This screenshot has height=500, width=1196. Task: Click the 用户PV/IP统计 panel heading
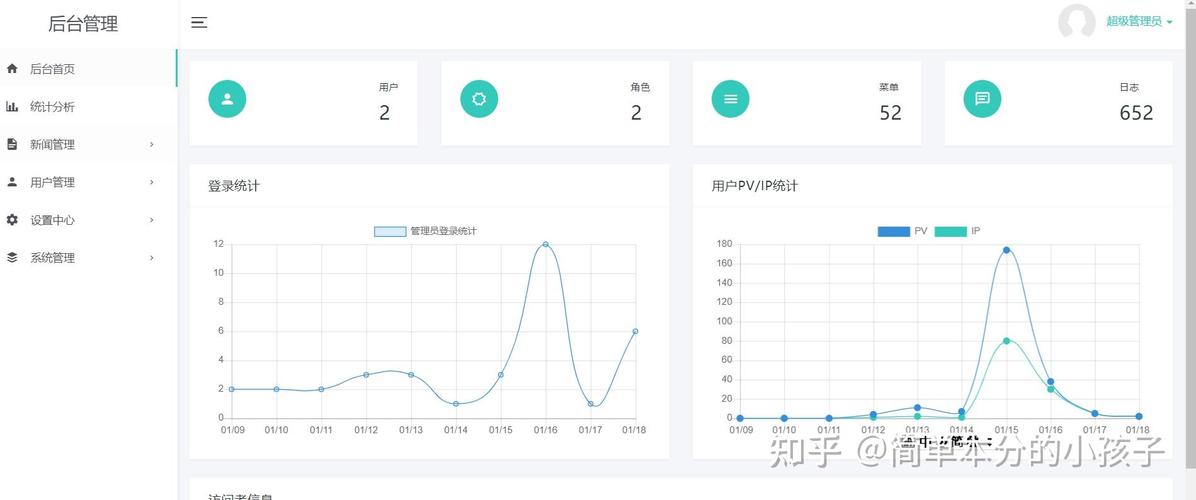[754, 185]
